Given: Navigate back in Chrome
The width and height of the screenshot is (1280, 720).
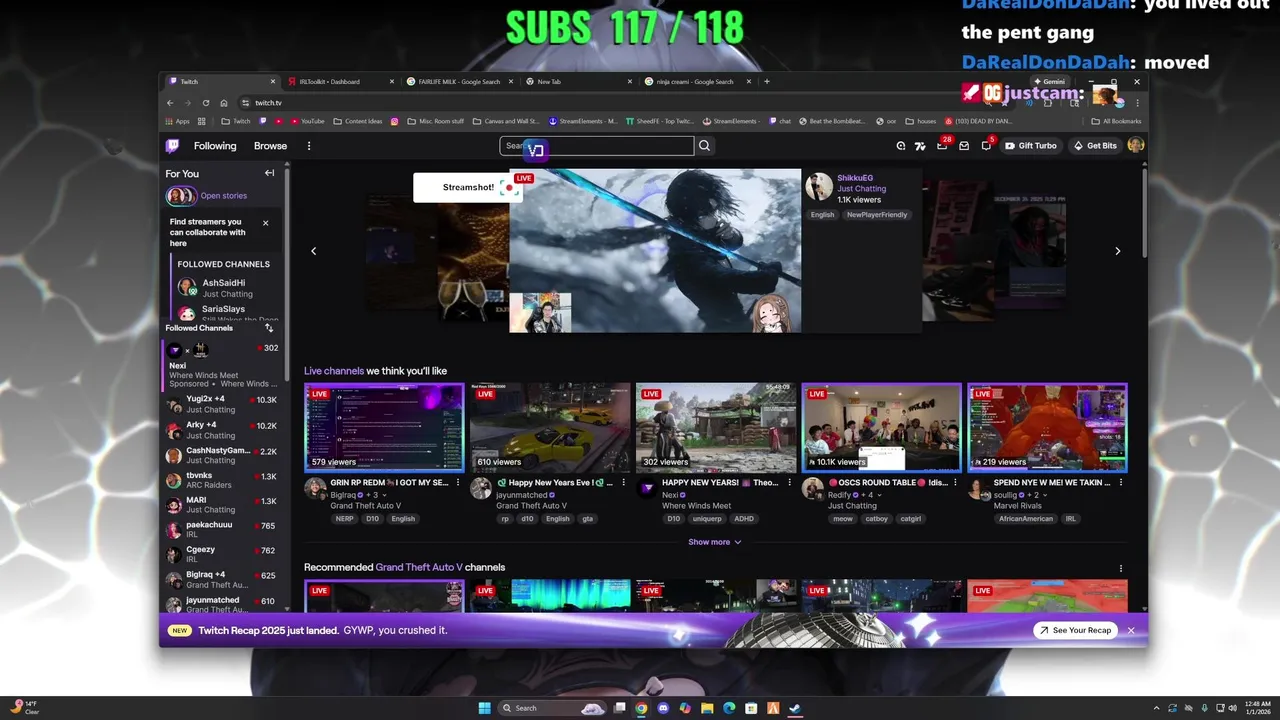Looking at the screenshot, I should [x=170, y=103].
